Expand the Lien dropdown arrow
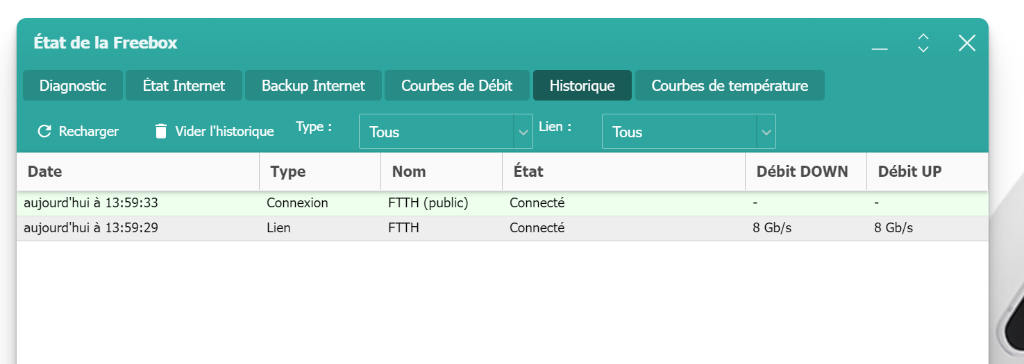This screenshot has height=364, width=1024. tap(766, 132)
